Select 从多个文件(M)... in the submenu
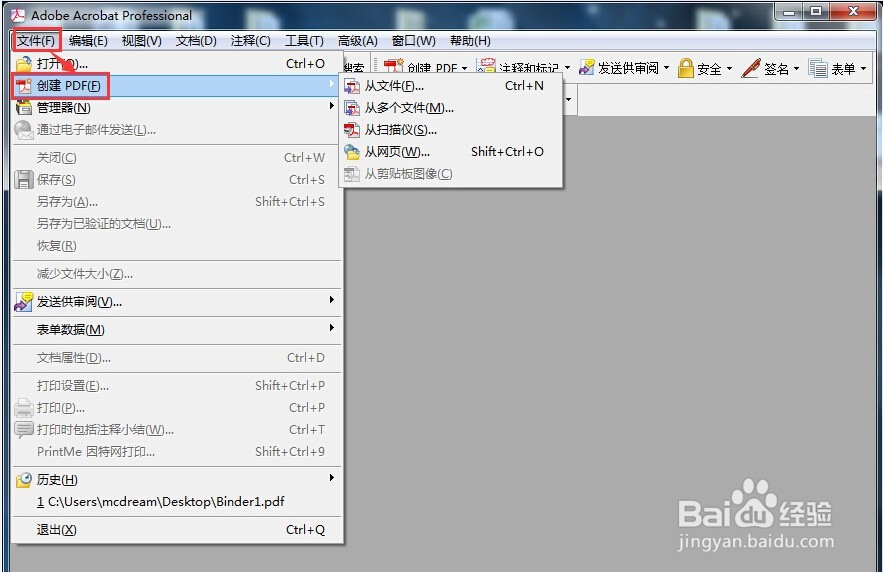 451,108
